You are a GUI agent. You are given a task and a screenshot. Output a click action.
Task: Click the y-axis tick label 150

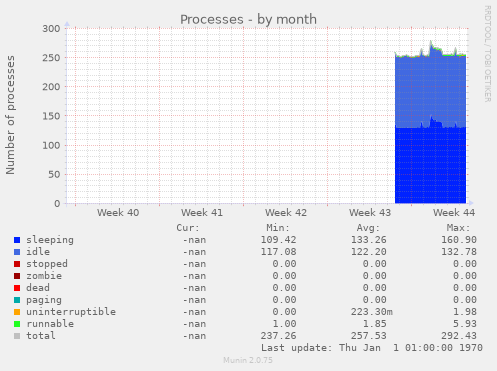click(x=51, y=116)
